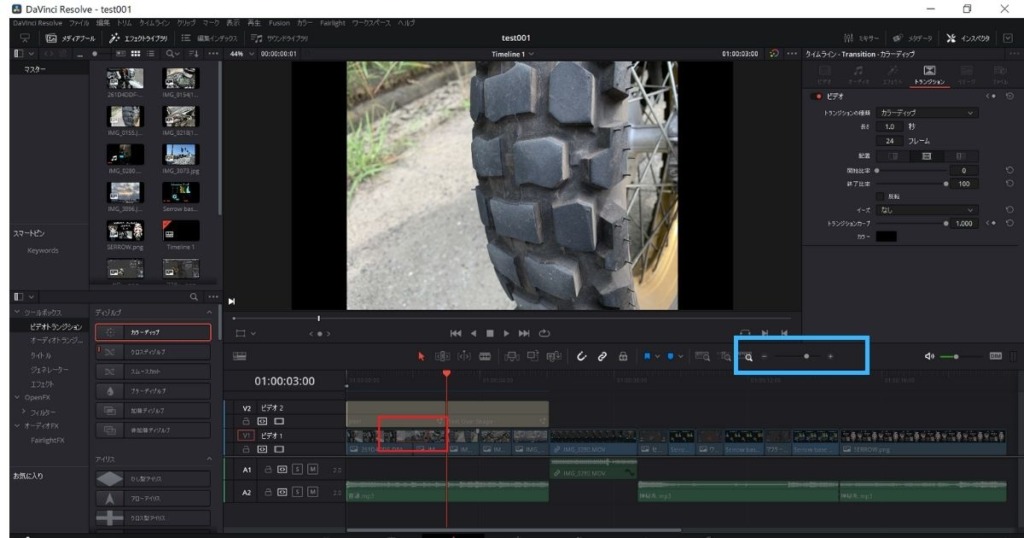This screenshot has height=538, width=1024.
Task: Toggle the ビデオ section enable switch
Action: [816, 96]
